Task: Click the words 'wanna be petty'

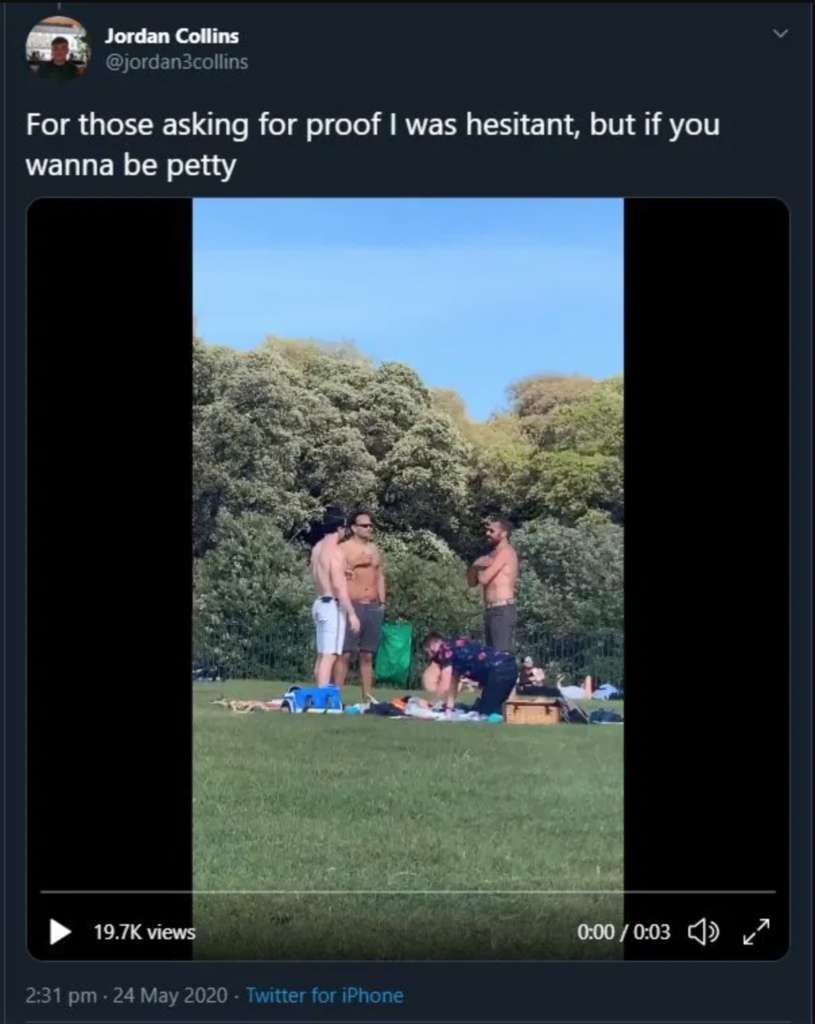Action: 131,166
